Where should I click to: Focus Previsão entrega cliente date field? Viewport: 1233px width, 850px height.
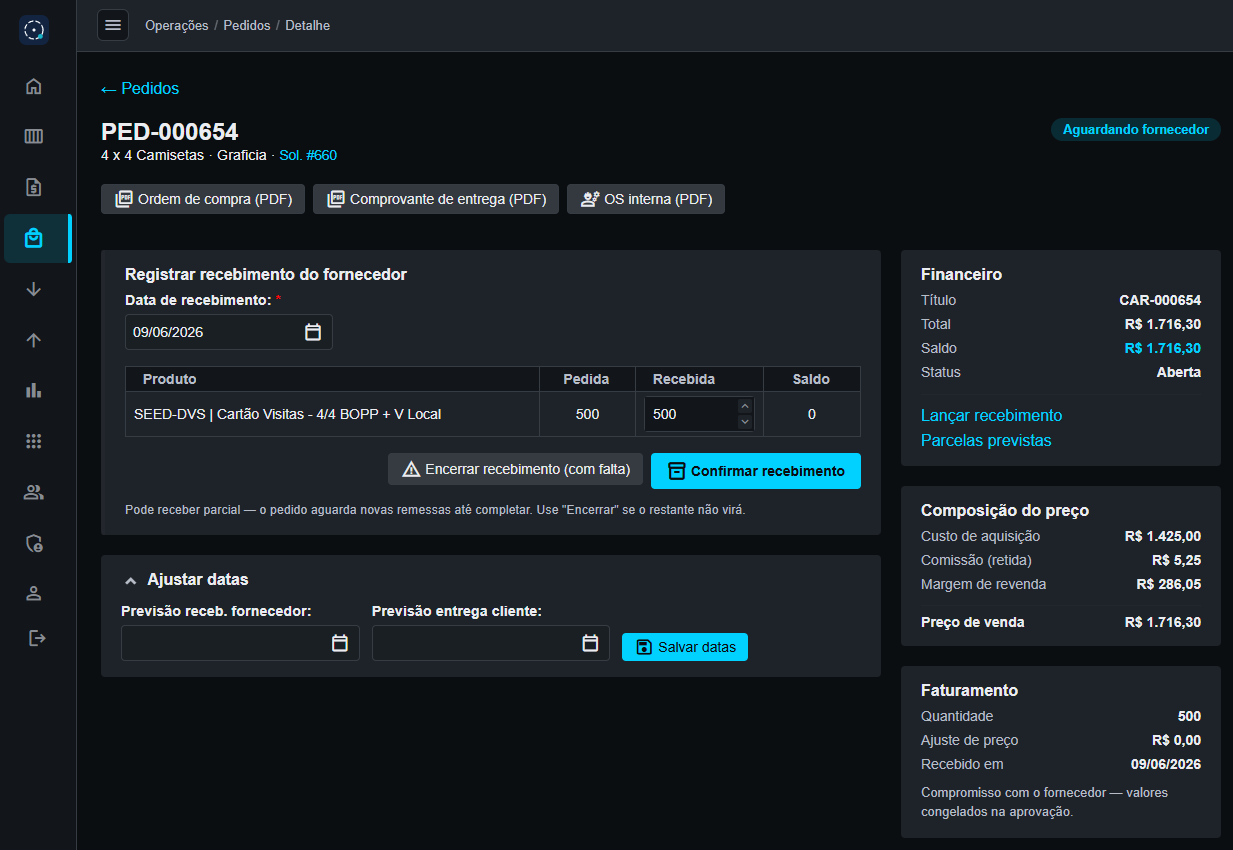point(491,643)
